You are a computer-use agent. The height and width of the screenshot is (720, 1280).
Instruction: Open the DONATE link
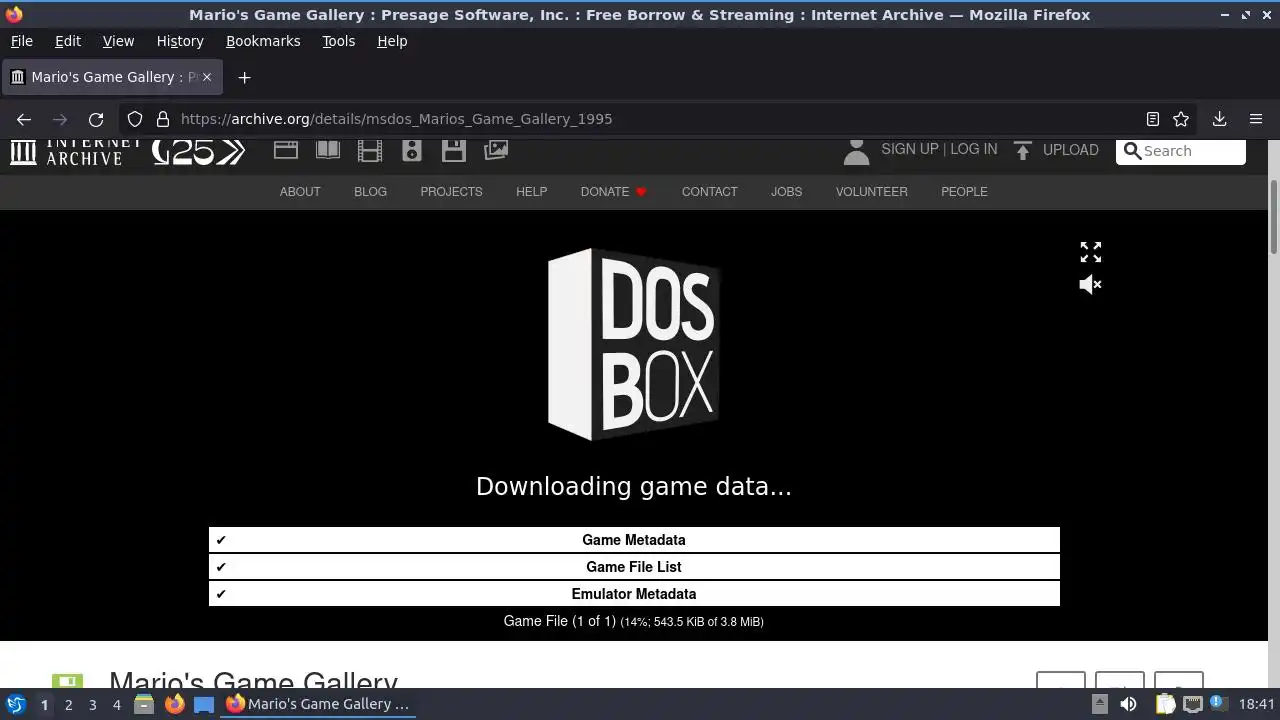pos(613,192)
